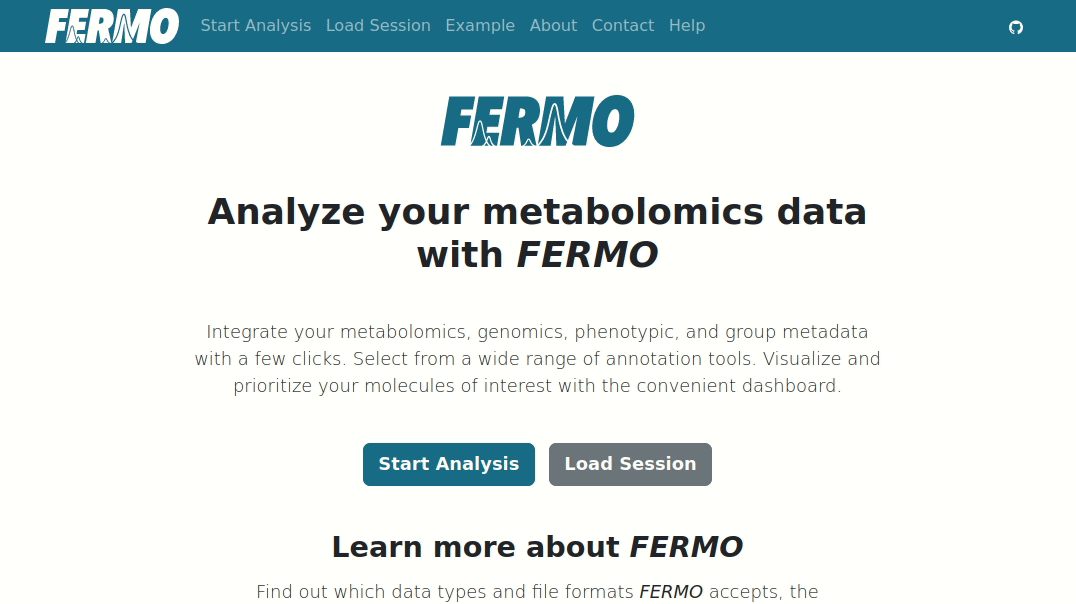This screenshot has height=604, width=1076.
Task: Click the "Learn more about FERMO" heading
Action: [537, 547]
